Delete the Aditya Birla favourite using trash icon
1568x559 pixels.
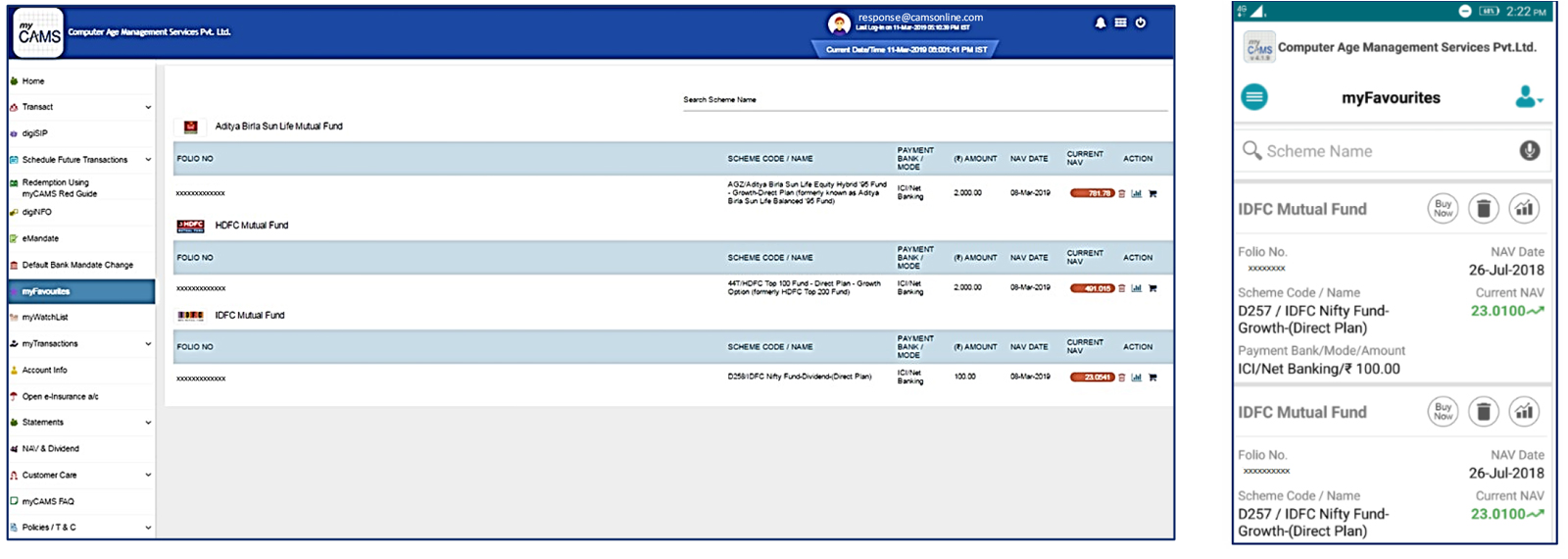(1122, 194)
